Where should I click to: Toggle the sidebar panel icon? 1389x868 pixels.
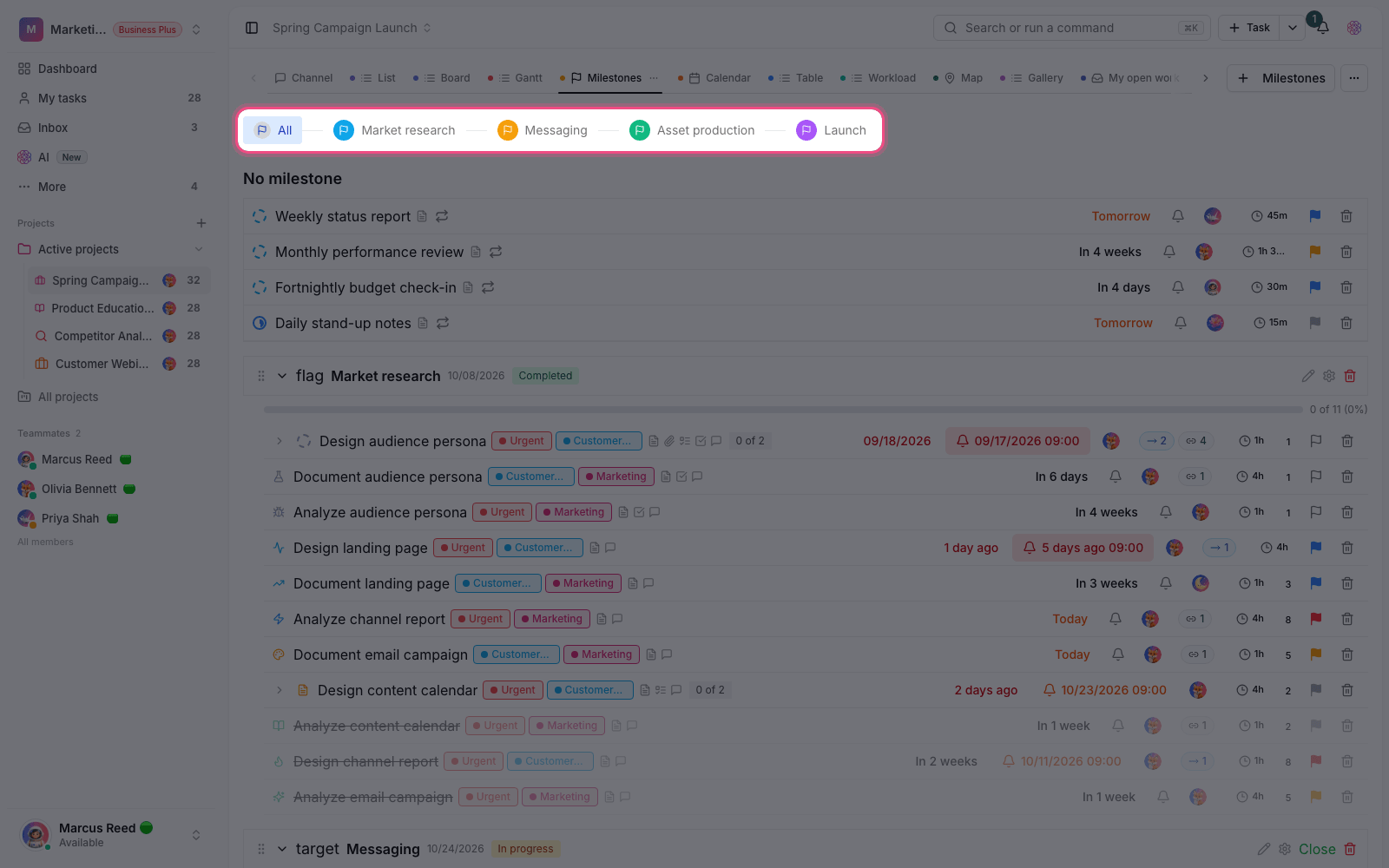(252, 28)
